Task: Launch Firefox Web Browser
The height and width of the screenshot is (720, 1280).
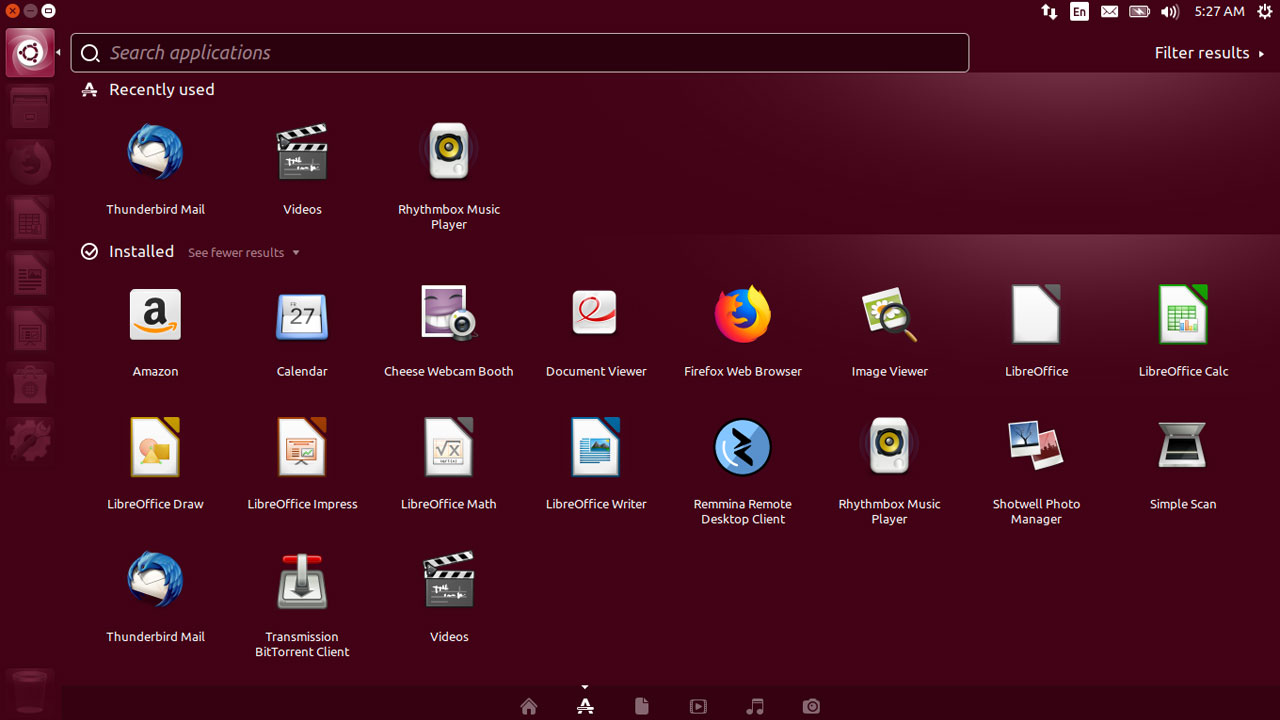Action: 743,314
